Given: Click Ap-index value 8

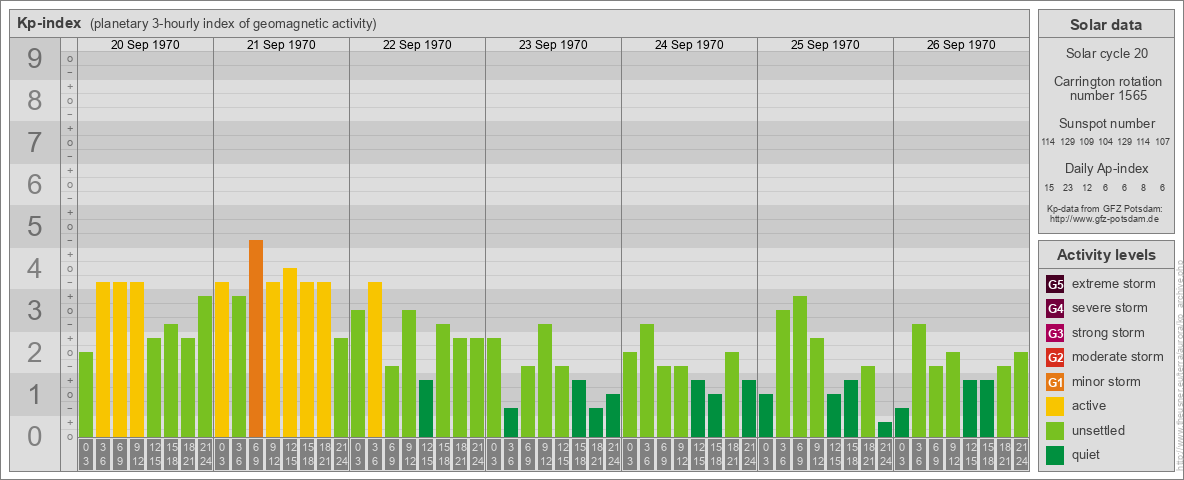Looking at the screenshot, I should click(x=1143, y=187).
